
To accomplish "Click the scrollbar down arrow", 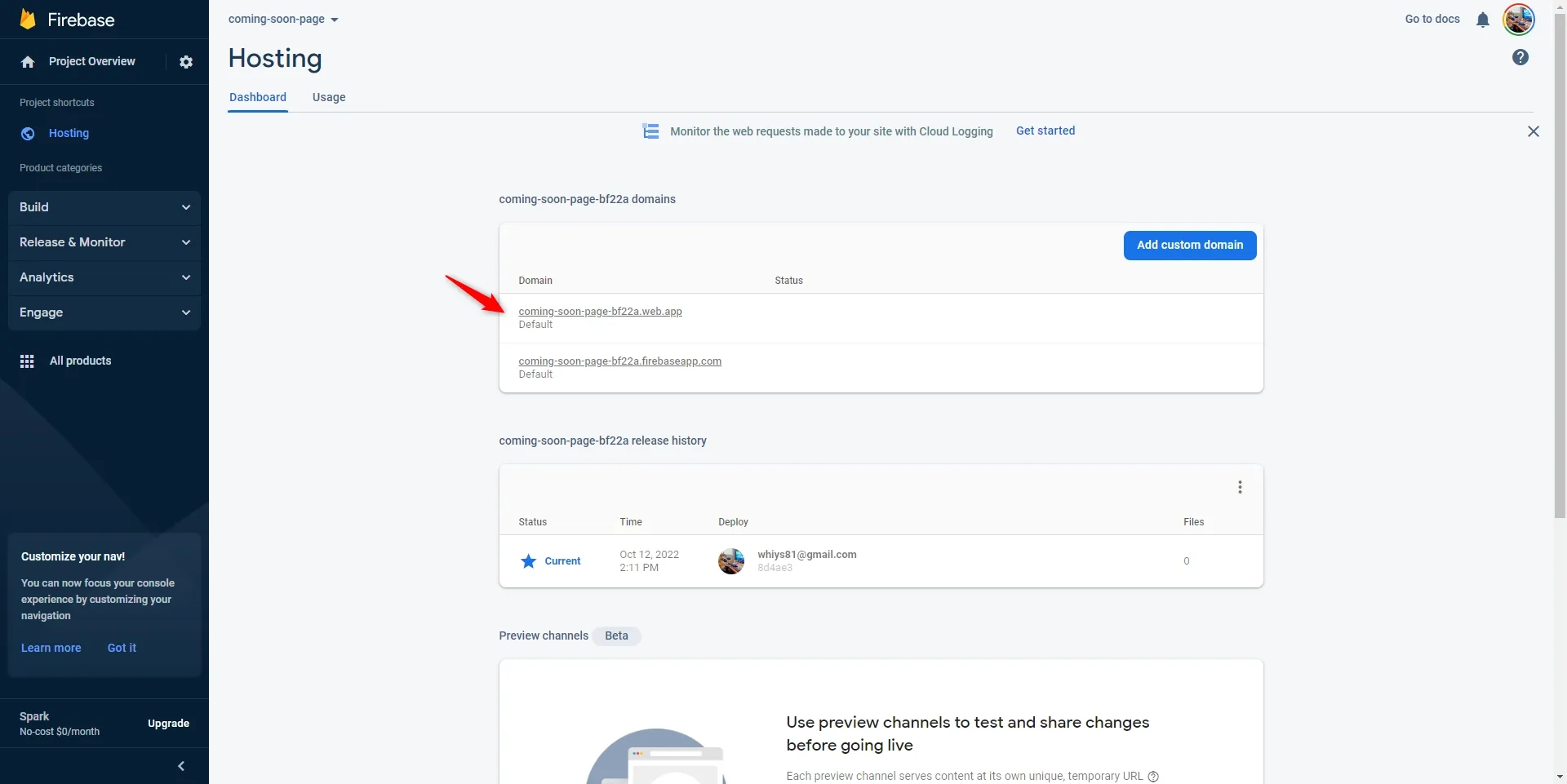I will 1560,777.
